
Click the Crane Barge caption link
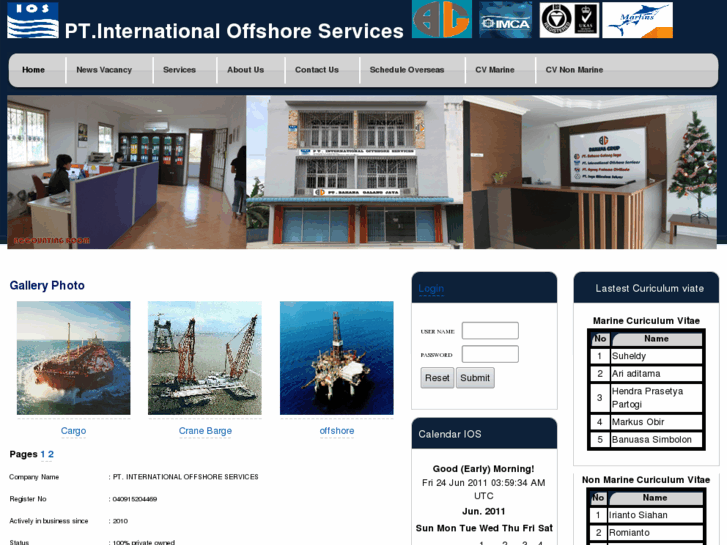tap(205, 431)
